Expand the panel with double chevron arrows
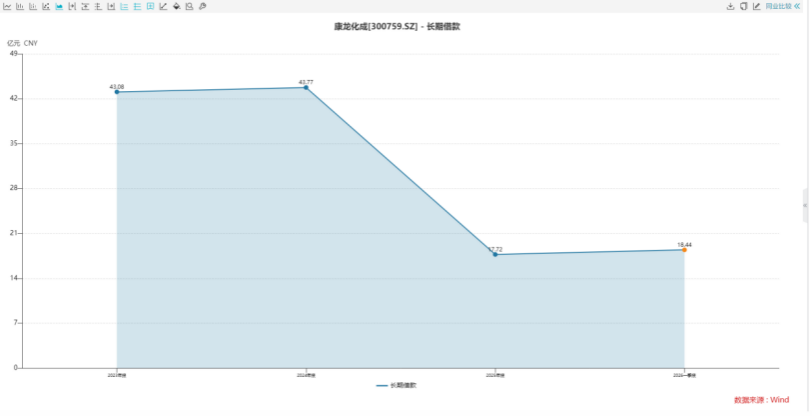The height and width of the screenshot is (416, 812). coord(798,6)
